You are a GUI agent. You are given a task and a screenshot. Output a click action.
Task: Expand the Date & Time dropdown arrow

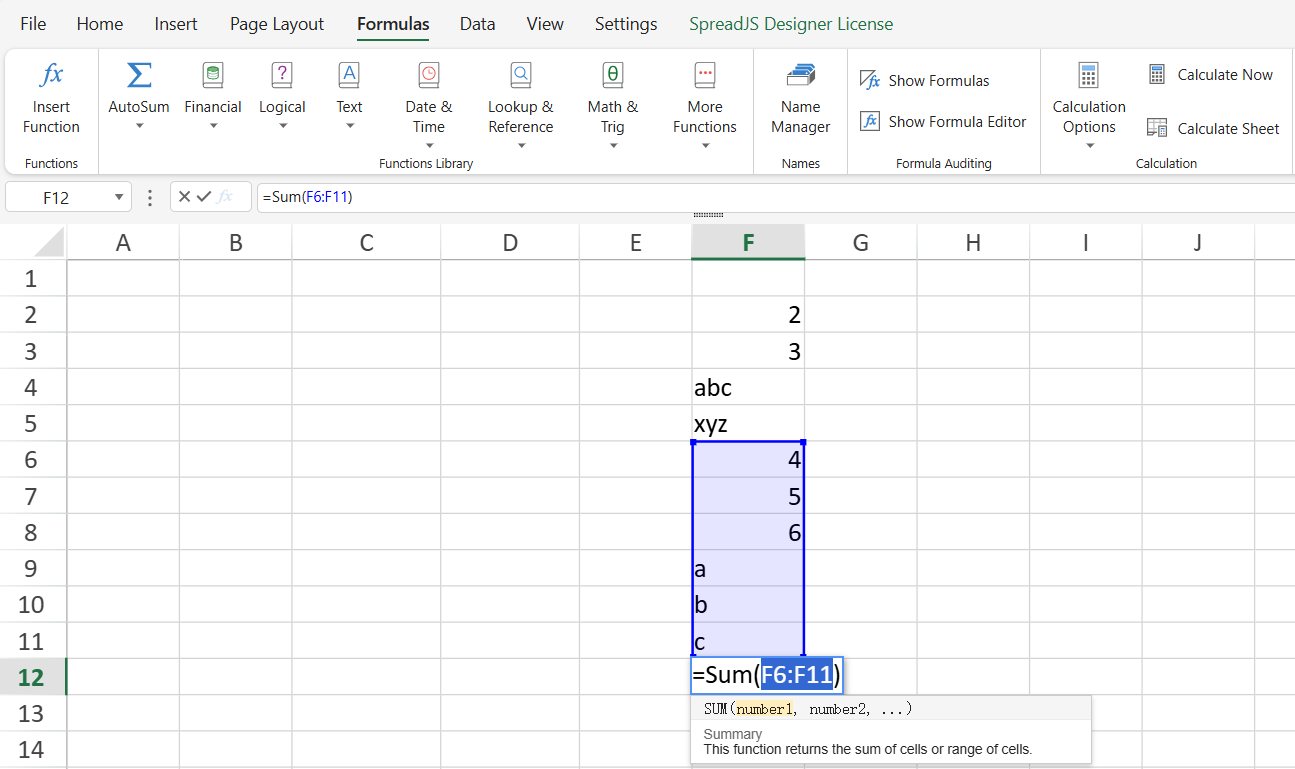(428, 146)
